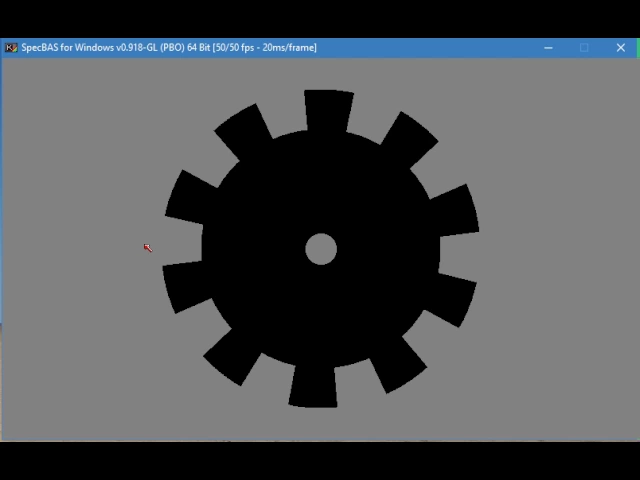
Task: Close the SpecBAS window
Action: (620, 48)
